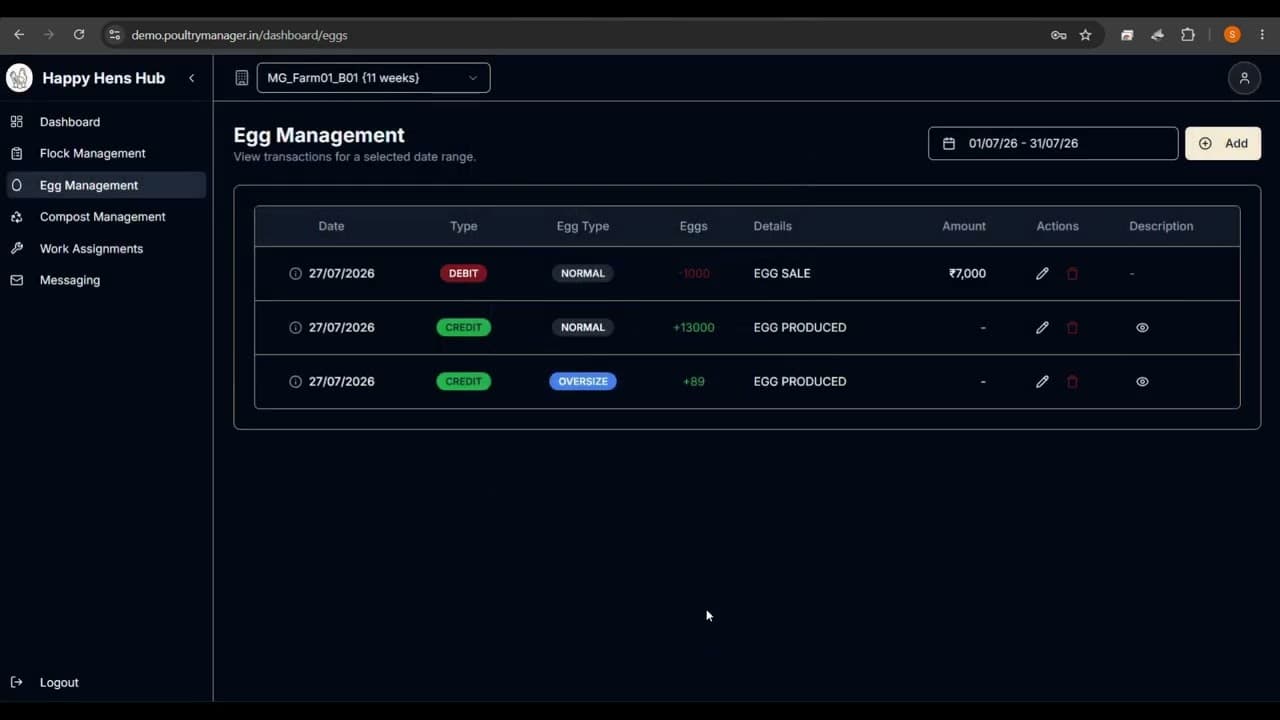The image size is (1280, 720).
Task: Navigate to Work Assignments
Action: click(91, 248)
